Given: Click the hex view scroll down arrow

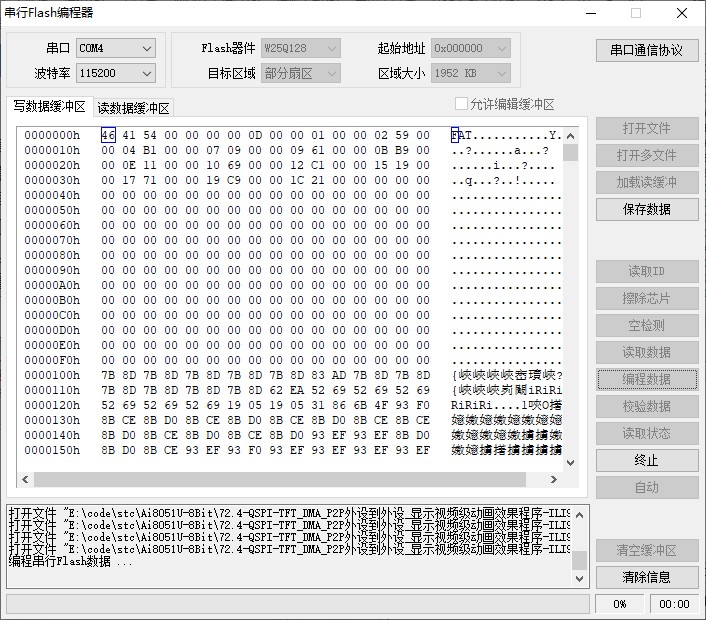Looking at the screenshot, I should 570,463.
